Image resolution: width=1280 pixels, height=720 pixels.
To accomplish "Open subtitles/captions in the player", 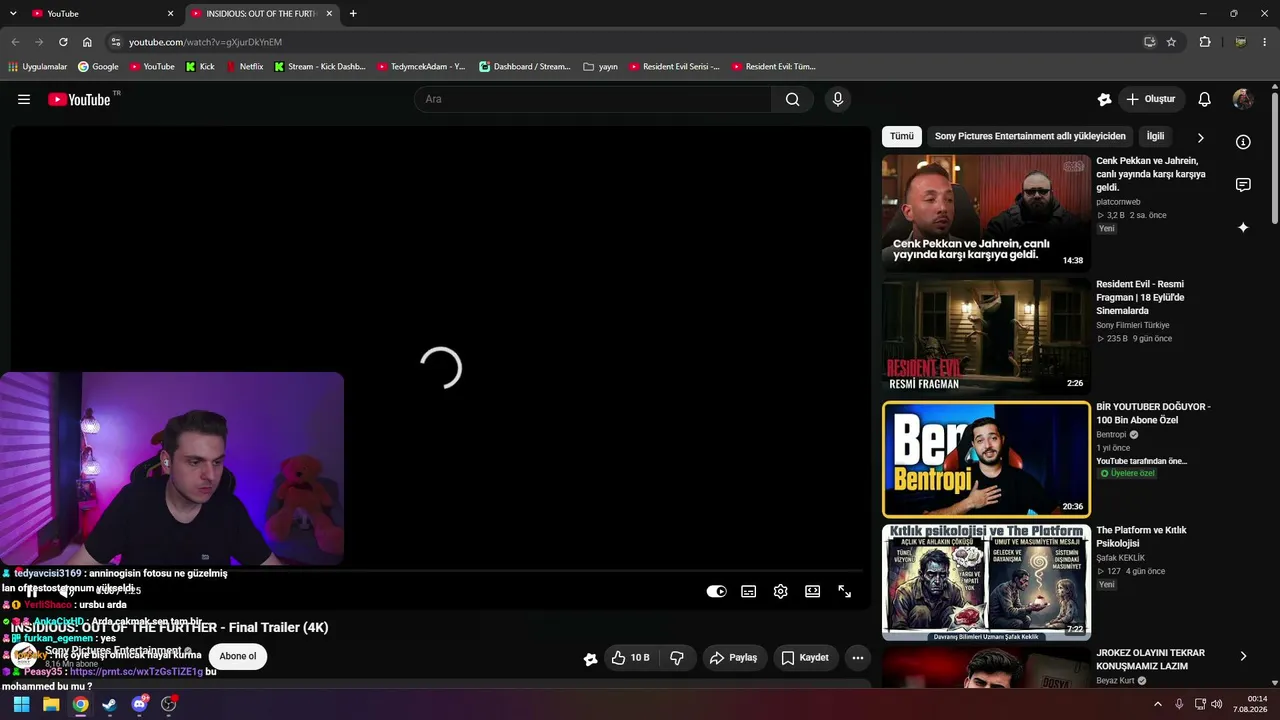I will tap(748, 591).
